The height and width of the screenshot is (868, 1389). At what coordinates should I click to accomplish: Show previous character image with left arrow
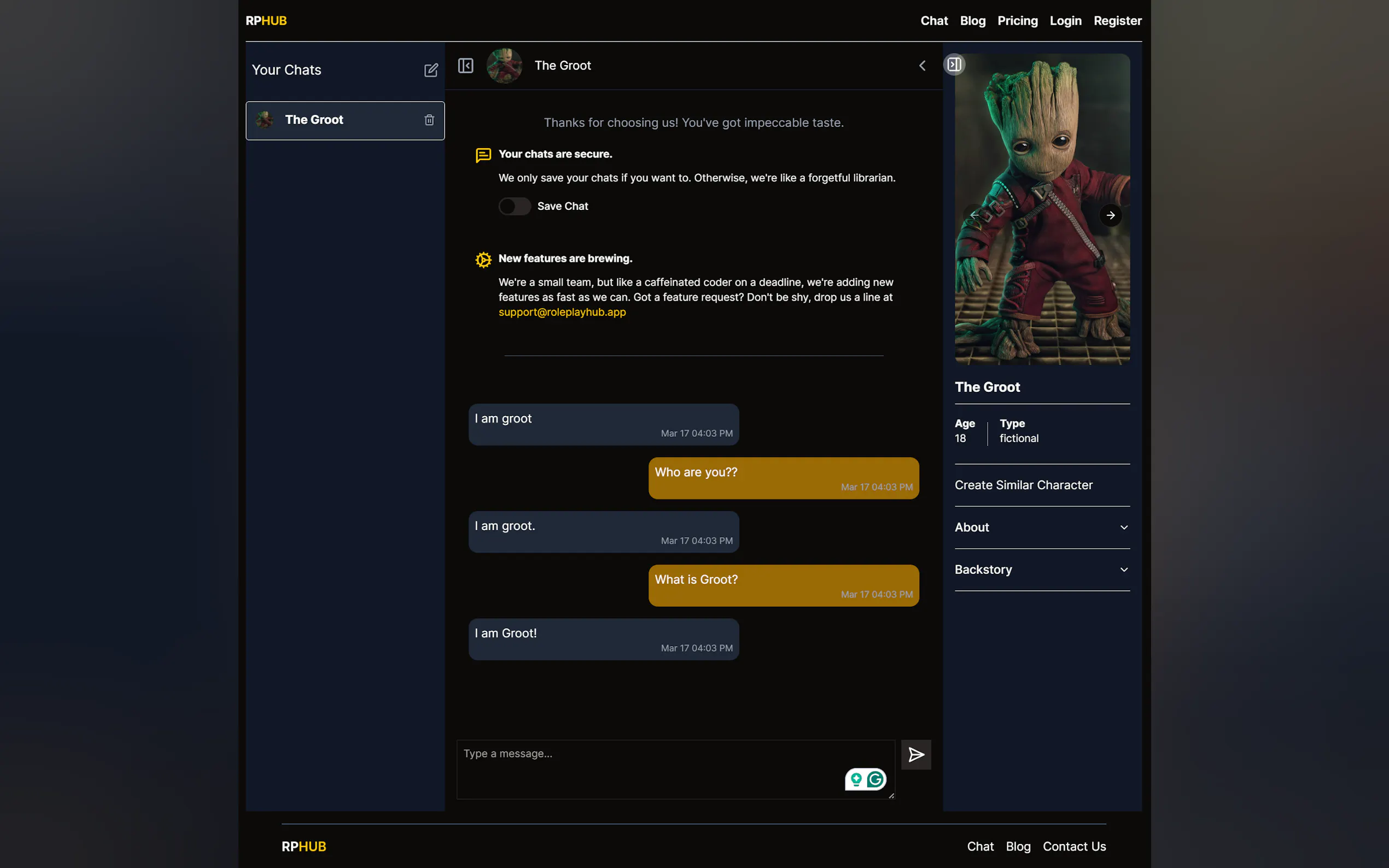[974, 215]
